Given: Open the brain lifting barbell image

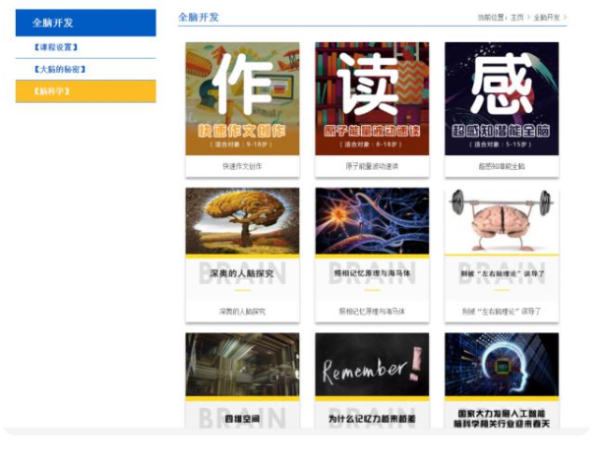Looking at the screenshot, I should pyautogui.click(x=502, y=221).
